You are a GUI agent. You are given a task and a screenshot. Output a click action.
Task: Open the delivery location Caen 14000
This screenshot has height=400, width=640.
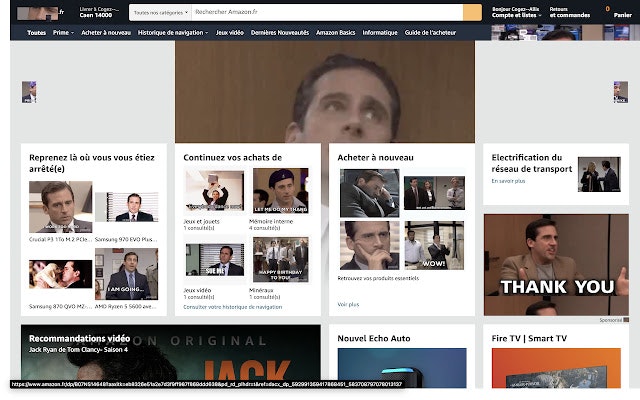click(99, 12)
